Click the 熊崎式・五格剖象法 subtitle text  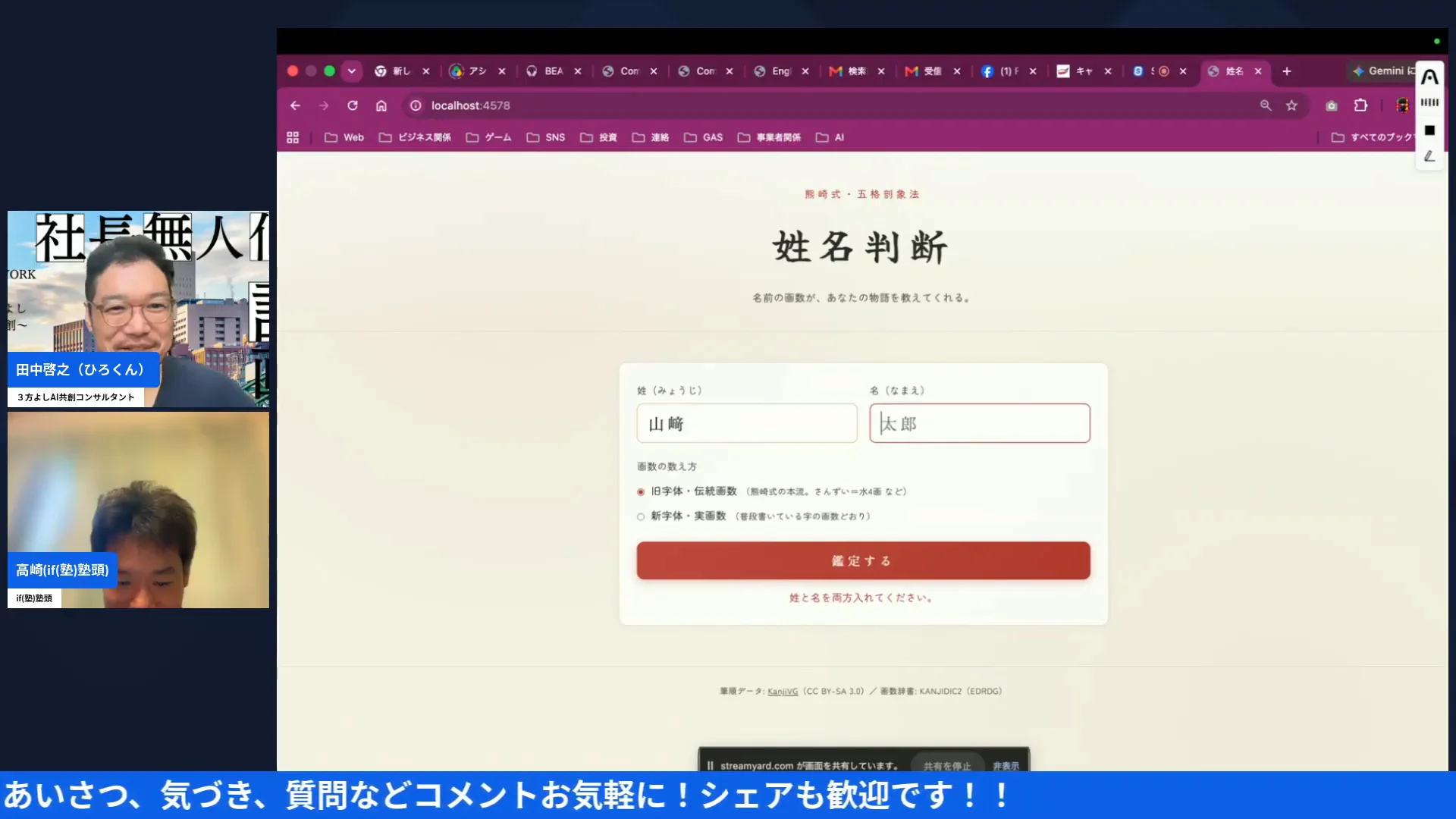click(x=861, y=194)
